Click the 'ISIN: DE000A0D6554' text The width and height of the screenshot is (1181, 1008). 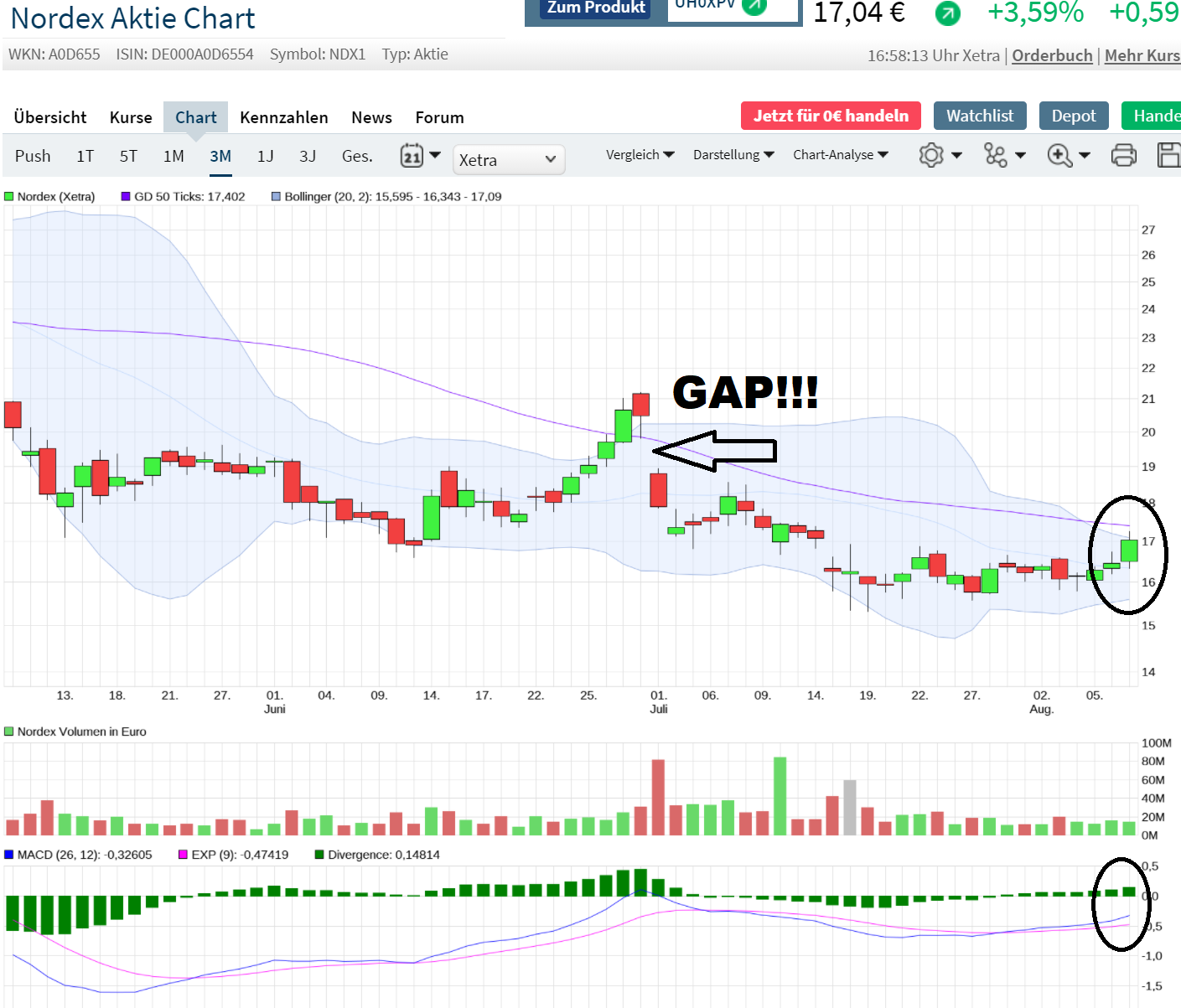184,54
